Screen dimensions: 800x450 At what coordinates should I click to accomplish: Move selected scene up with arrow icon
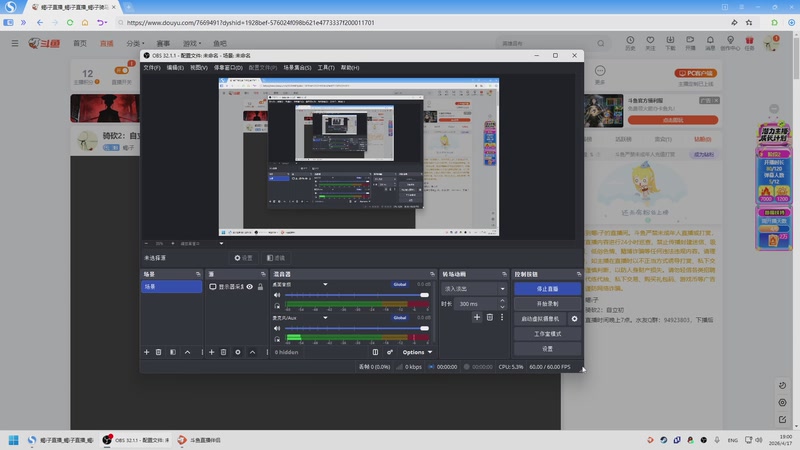pyautogui.click(x=187, y=352)
